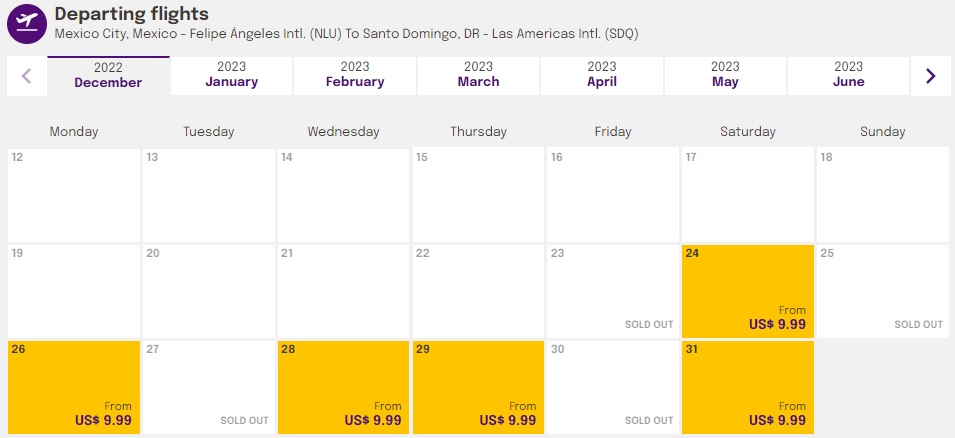
Task: Click the Saturday column header
Action: (748, 132)
